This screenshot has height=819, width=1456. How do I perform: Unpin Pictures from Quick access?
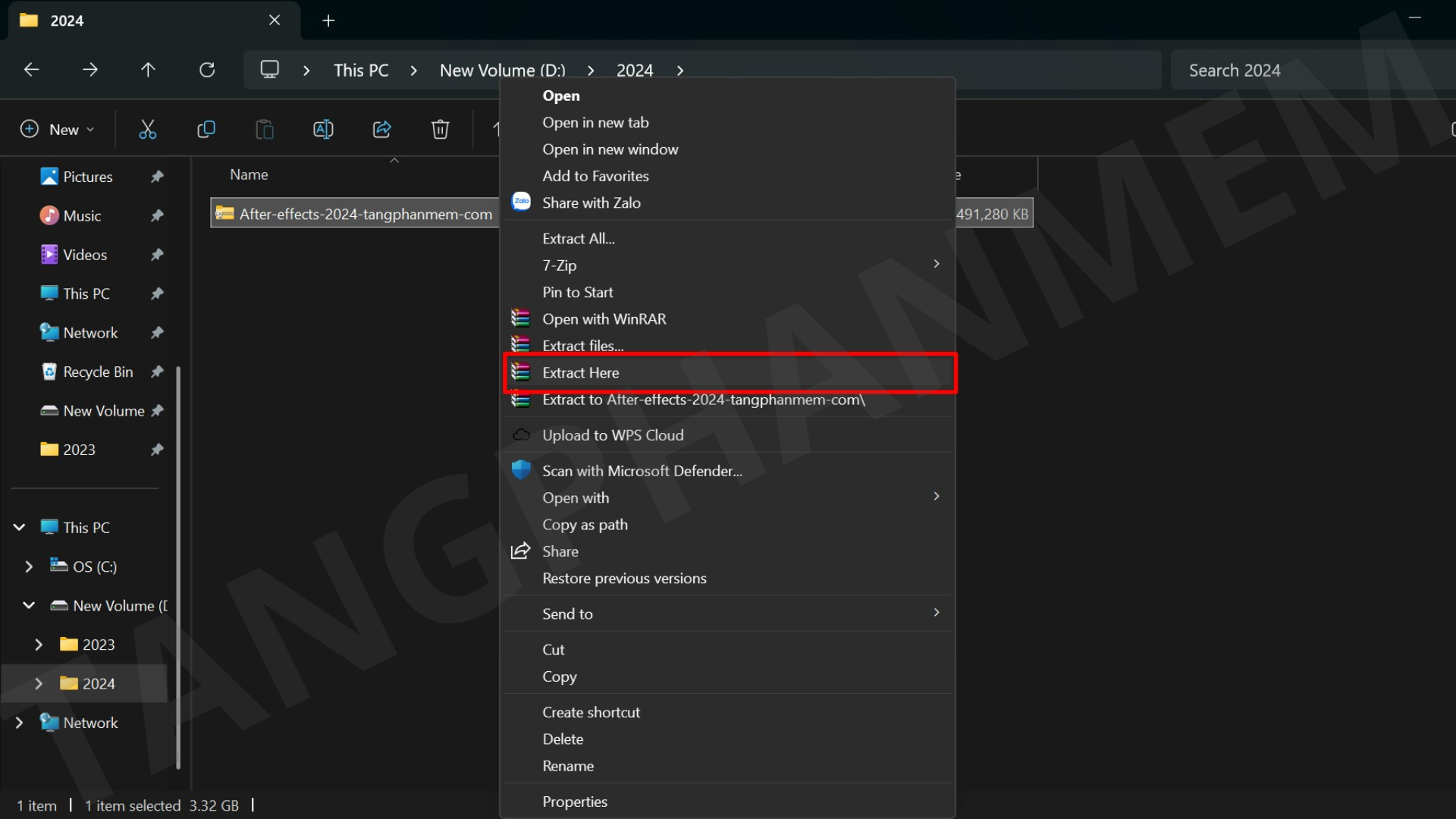(x=157, y=177)
